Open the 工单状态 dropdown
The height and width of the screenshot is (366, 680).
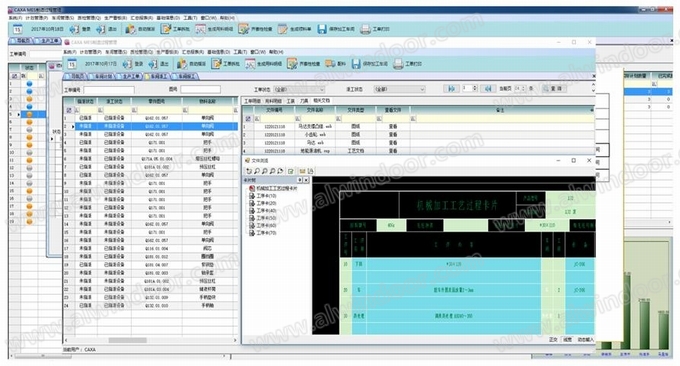(299, 89)
